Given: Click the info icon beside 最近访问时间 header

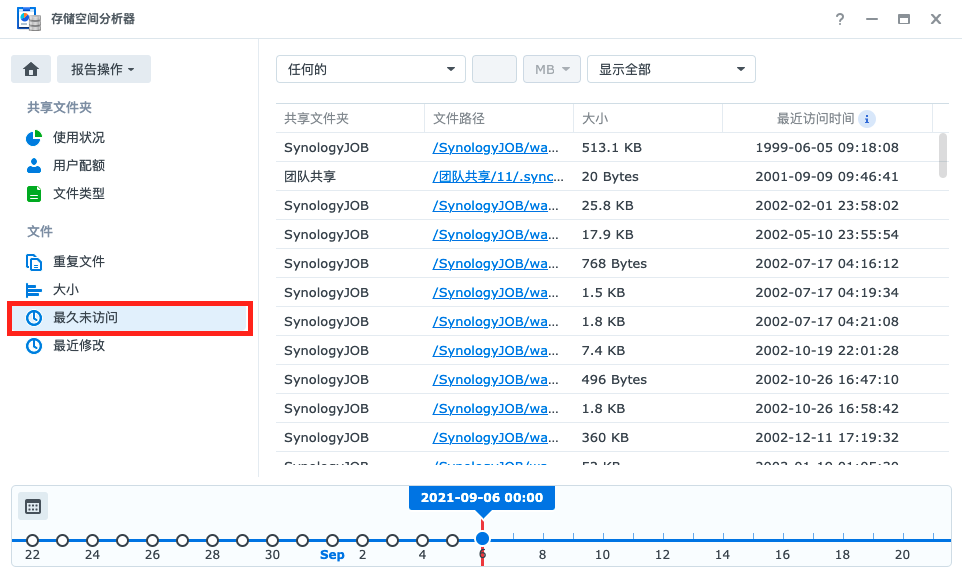Looking at the screenshot, I should click(x=866, y=118).
